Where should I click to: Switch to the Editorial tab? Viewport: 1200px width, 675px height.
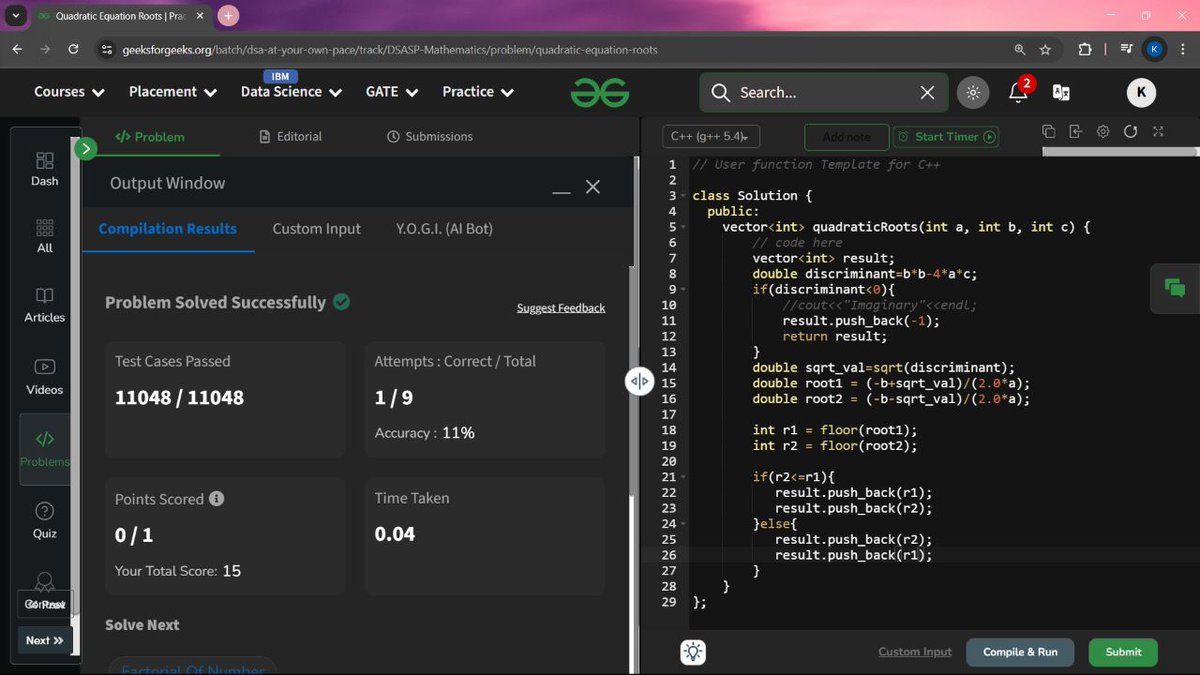(290, 137)
